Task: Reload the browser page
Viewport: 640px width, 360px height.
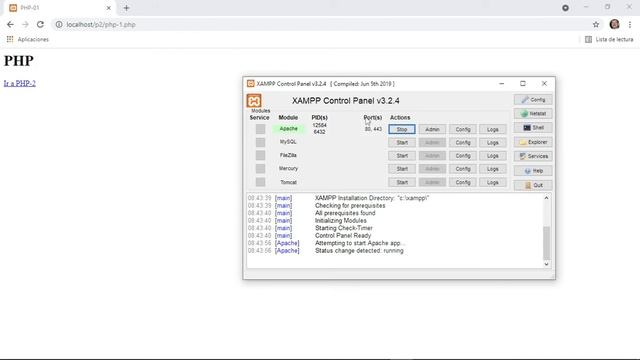Action: point(40,24)
